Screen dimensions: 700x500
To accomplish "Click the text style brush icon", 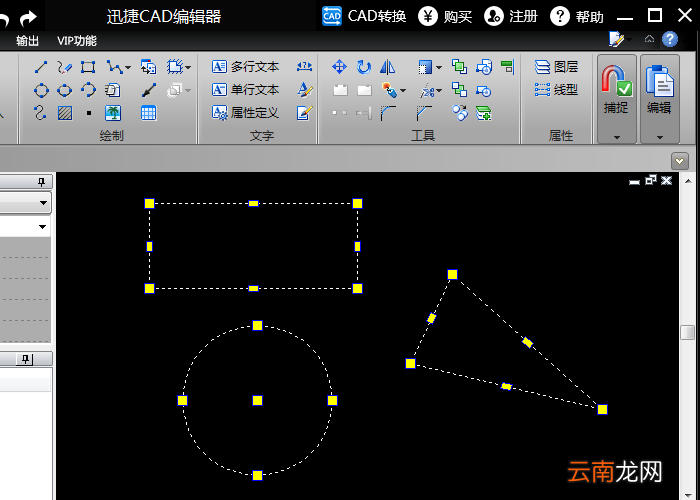I will pyautogui.click(x=305, y=90).
